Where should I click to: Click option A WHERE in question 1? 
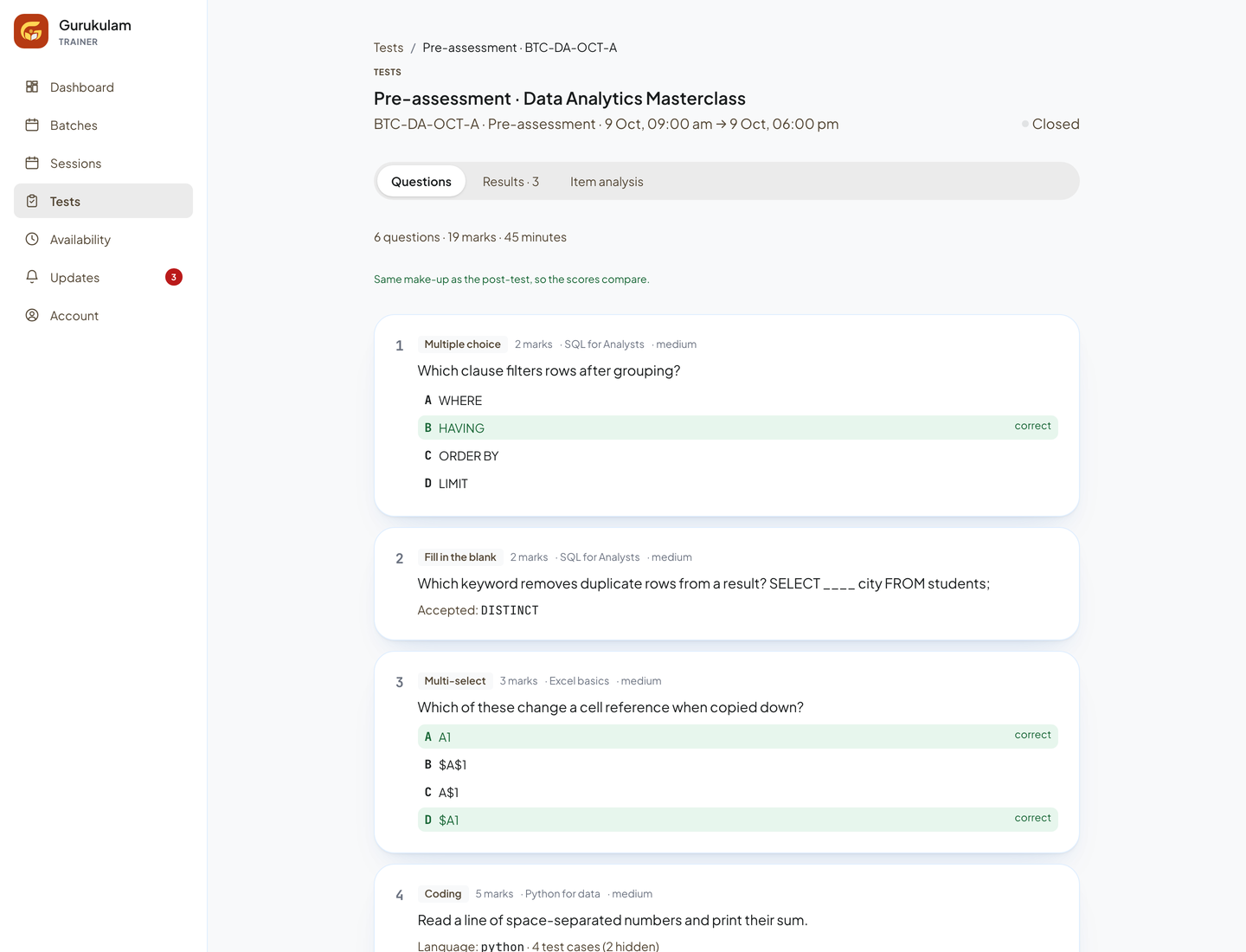737,400
